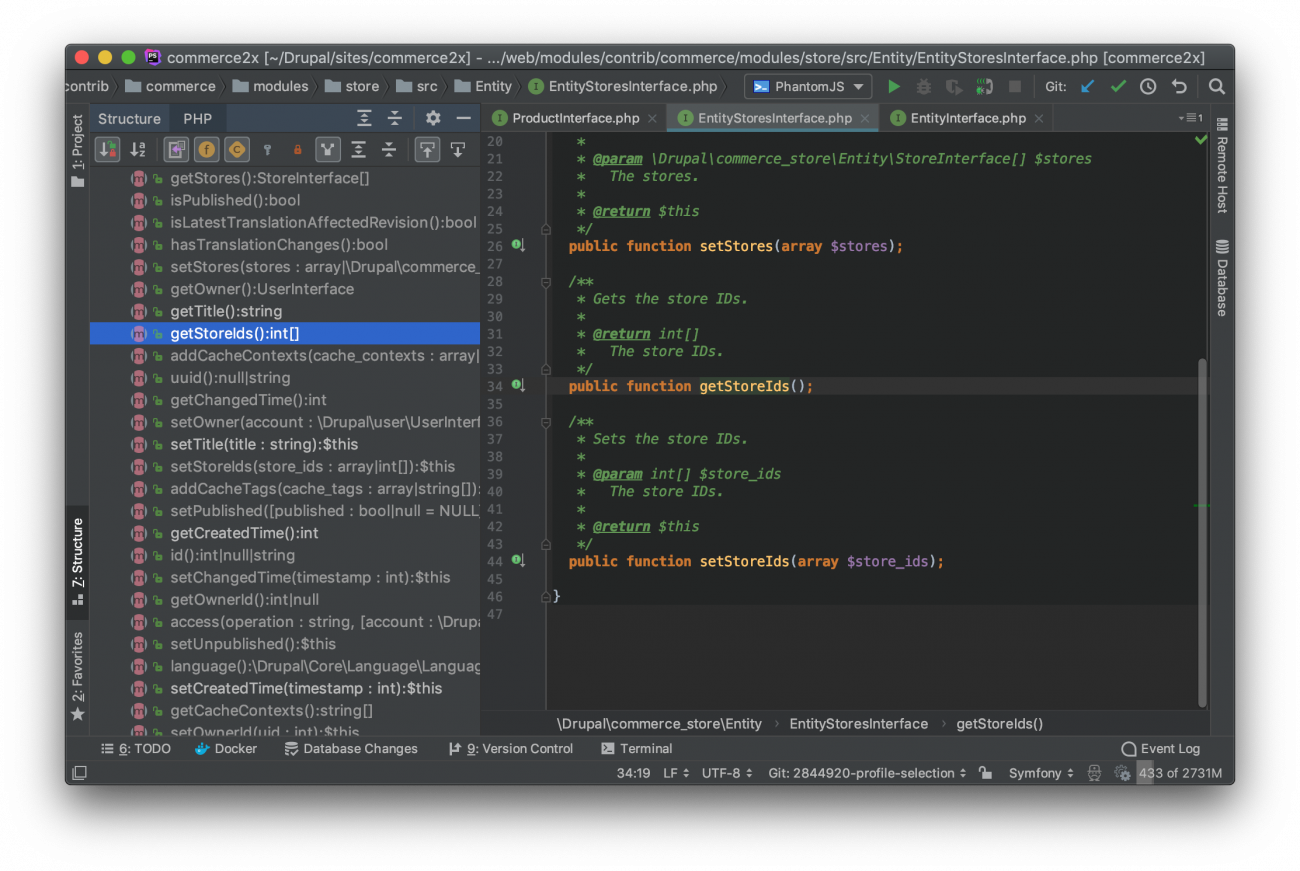The width and height of the screenshot is (1300, 871).
Task: Collapse all nodes in the Structure panel
Action: pos(388,150)
